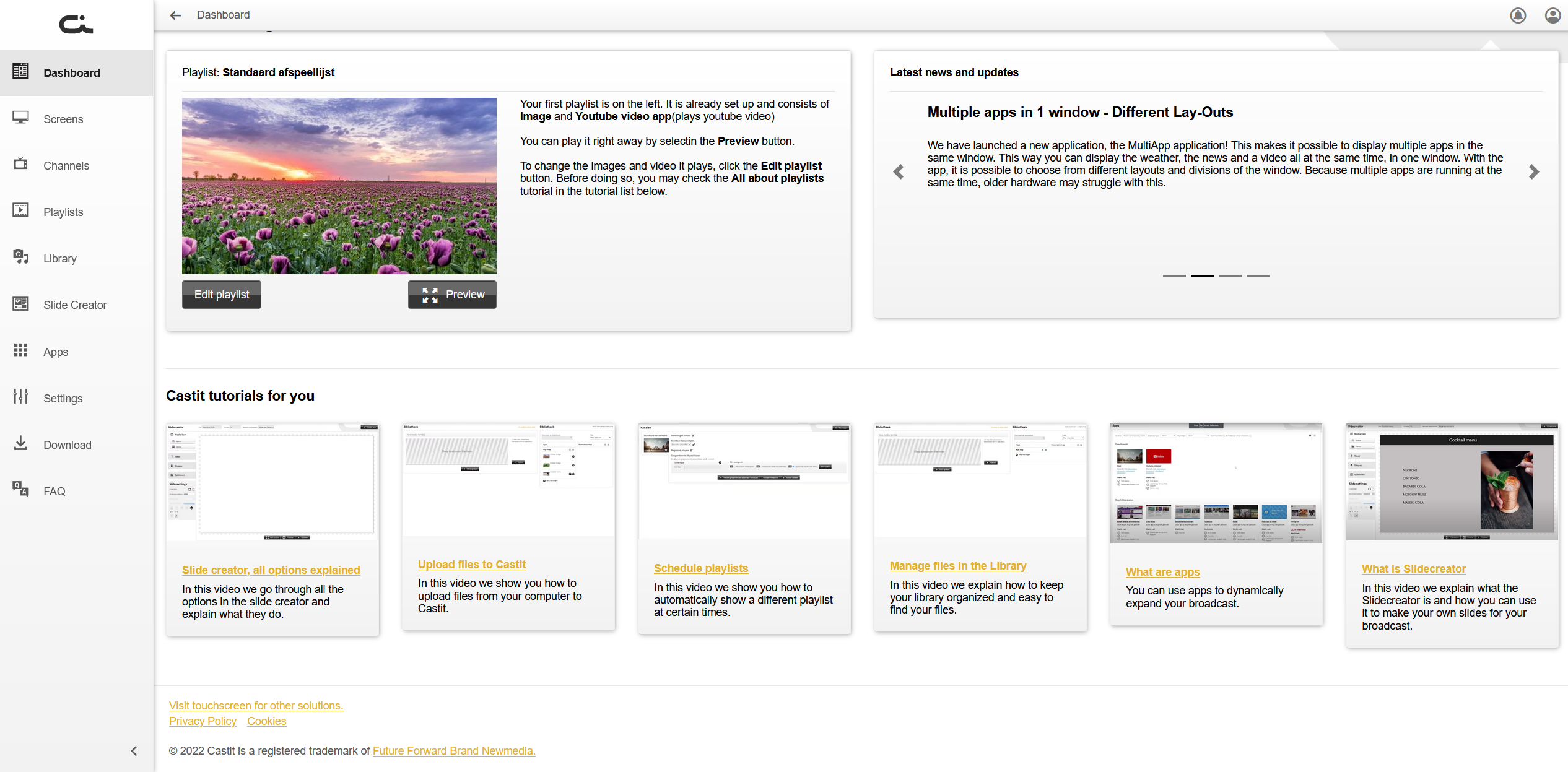The image size is (1568, 772).
Task: Select the Download icon in the sidebar
Action: [20, 443]
